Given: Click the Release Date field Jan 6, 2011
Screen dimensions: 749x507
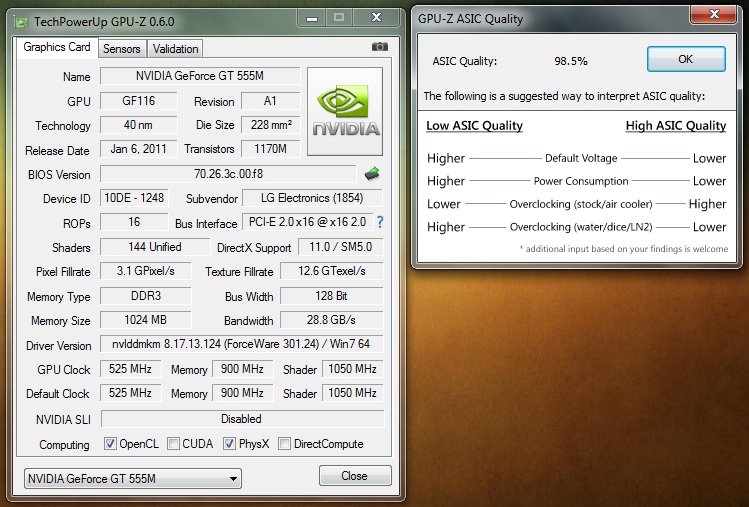Looking at the screenshot, I should click(x=139, y=149).
